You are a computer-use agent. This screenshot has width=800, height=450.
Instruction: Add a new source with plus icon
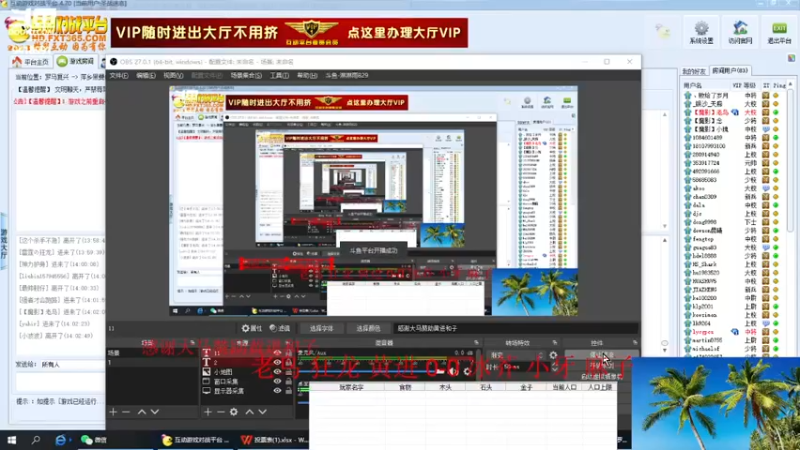pos(208,411)
